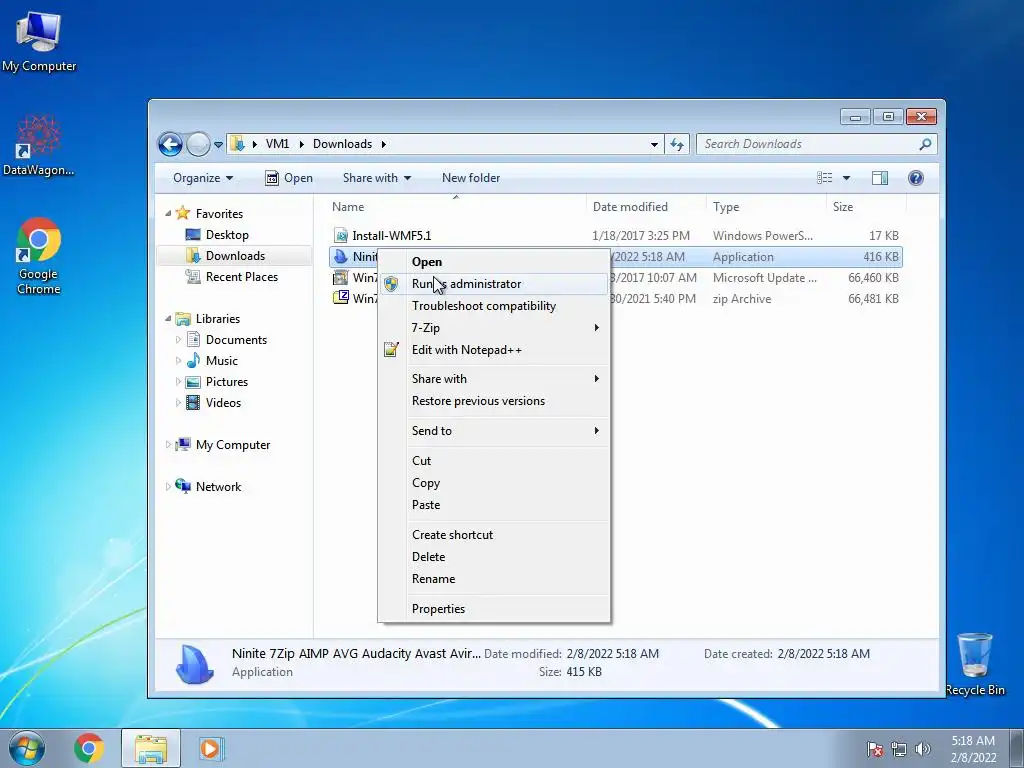Click the Explorer folder taskbar icon
The width and height of the screenshot is (1024, 768).
point(150,748)
